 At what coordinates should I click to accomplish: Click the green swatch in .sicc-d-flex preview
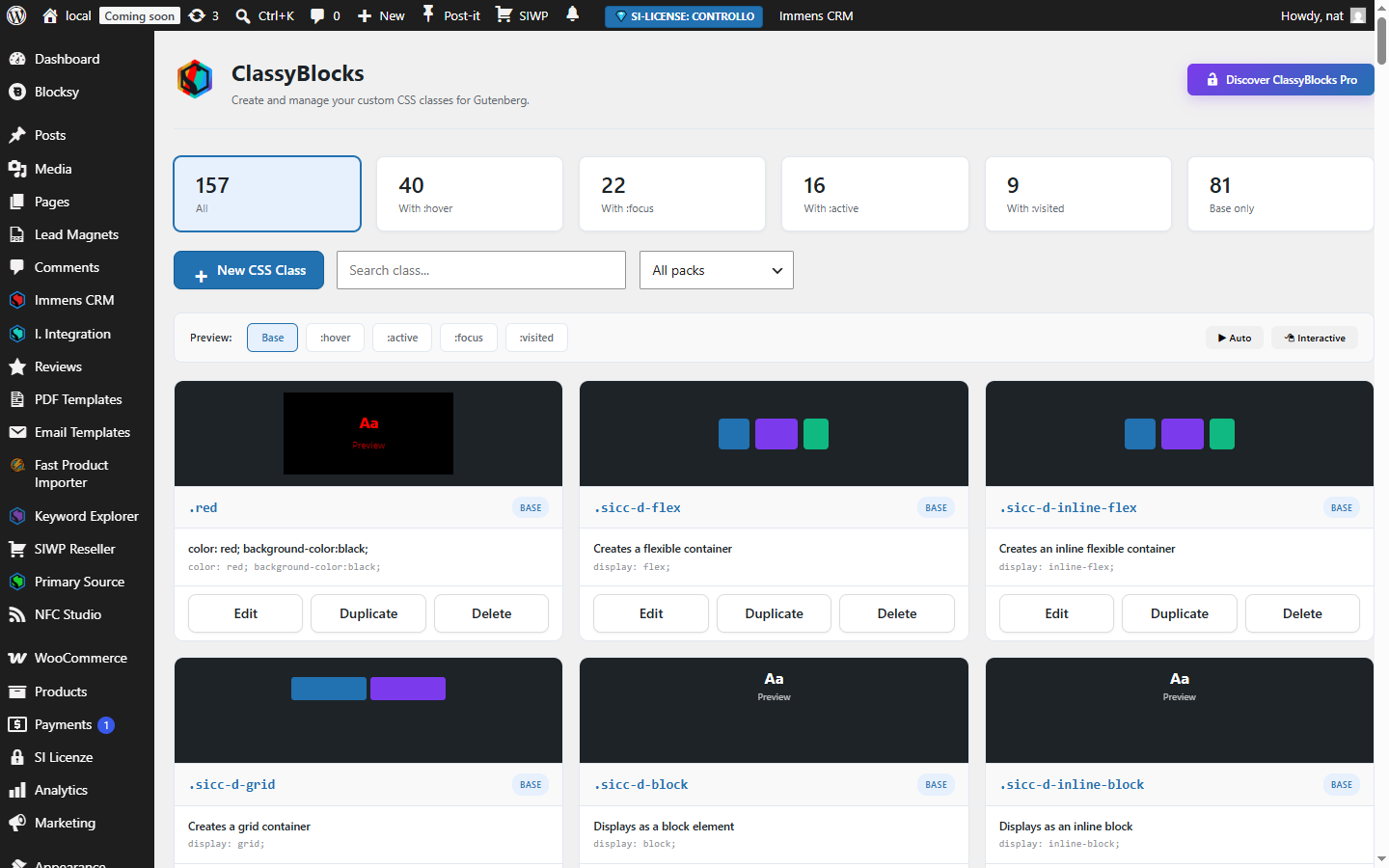coord(816,434)
